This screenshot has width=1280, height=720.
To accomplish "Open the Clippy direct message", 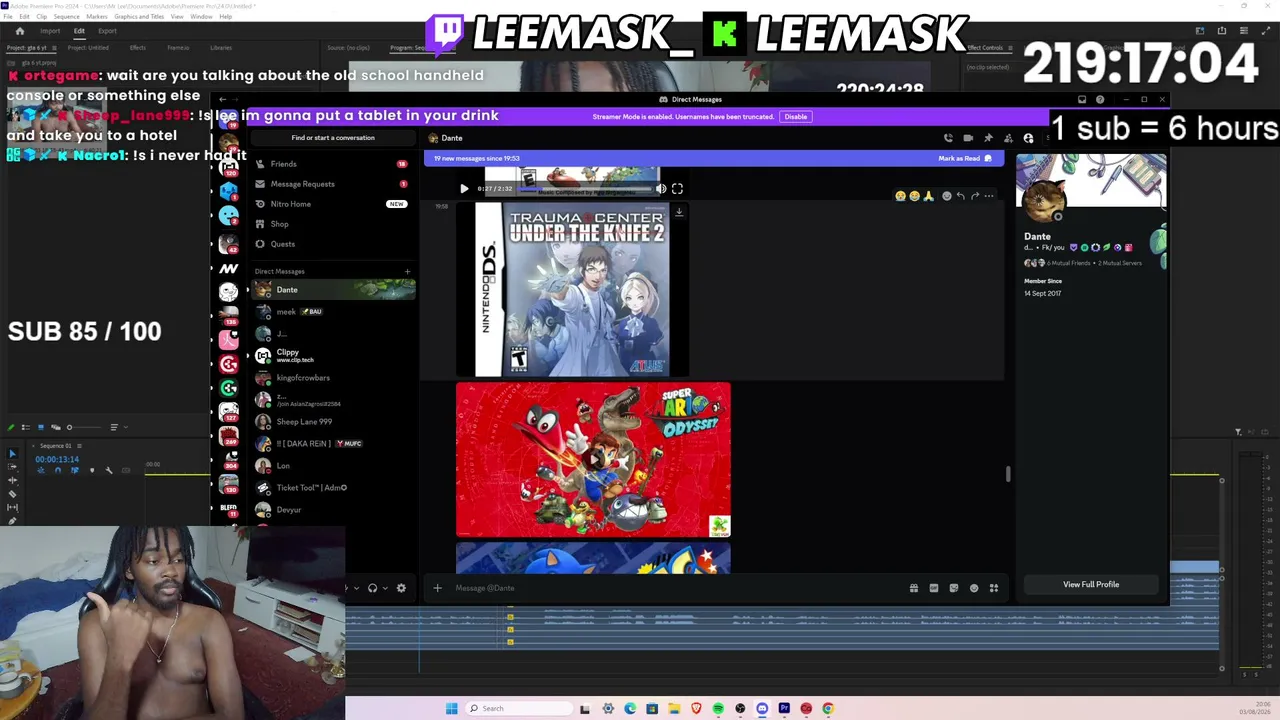I will [333, 355].
